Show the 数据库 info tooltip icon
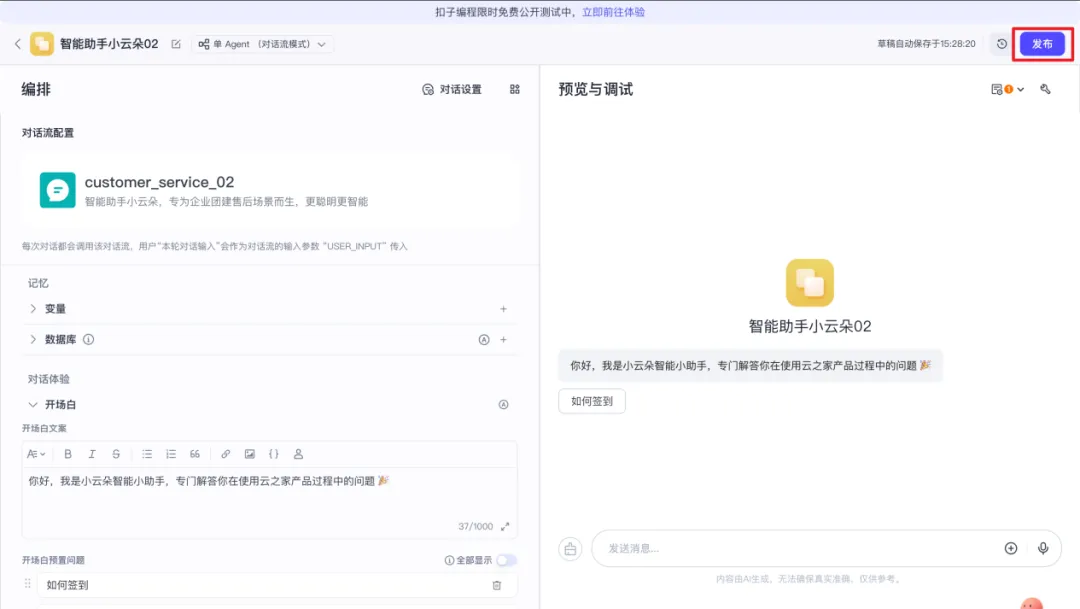This screenshot has width=1080, height=609. [x=88, y=339]
